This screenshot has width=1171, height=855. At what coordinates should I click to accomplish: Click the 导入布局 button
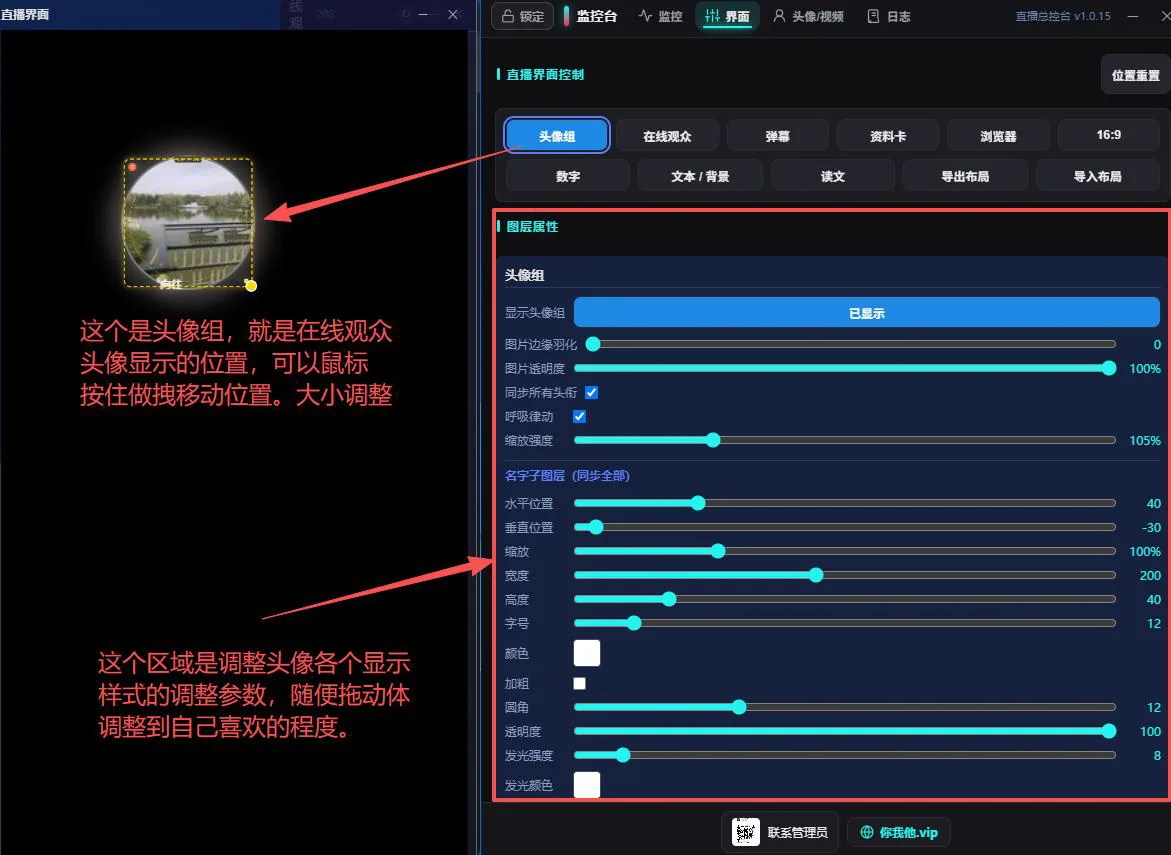point(1098,176)
